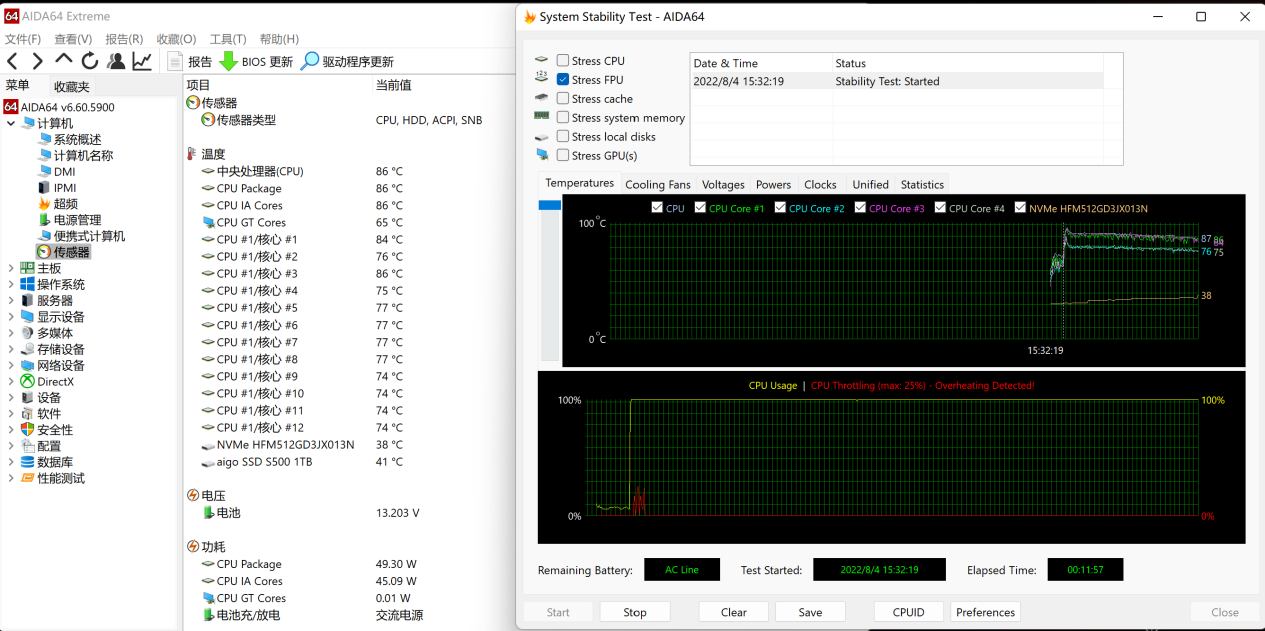Select the 传感器 item in the tree
The height and width of the screenshot is (631, 1265).
[63, 252]
